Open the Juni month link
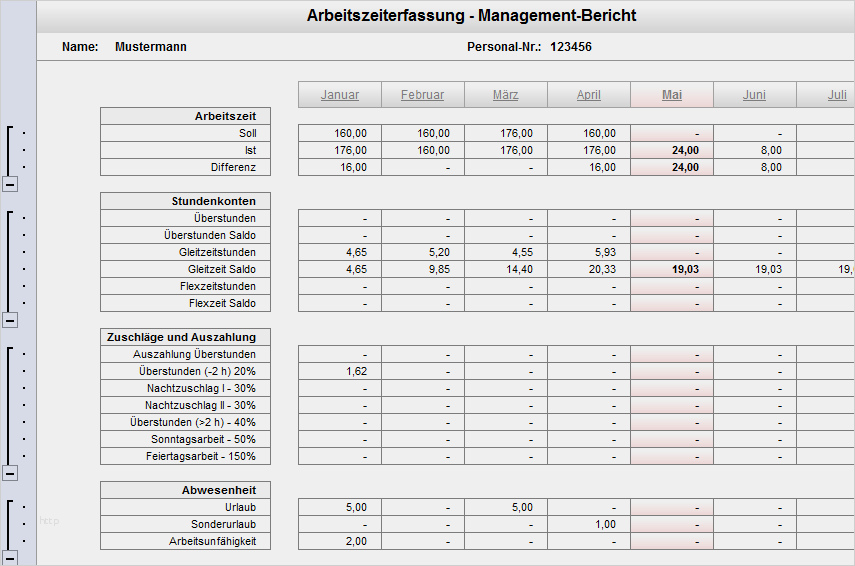This screenshot has height=566, width=855. coord(754,95)
